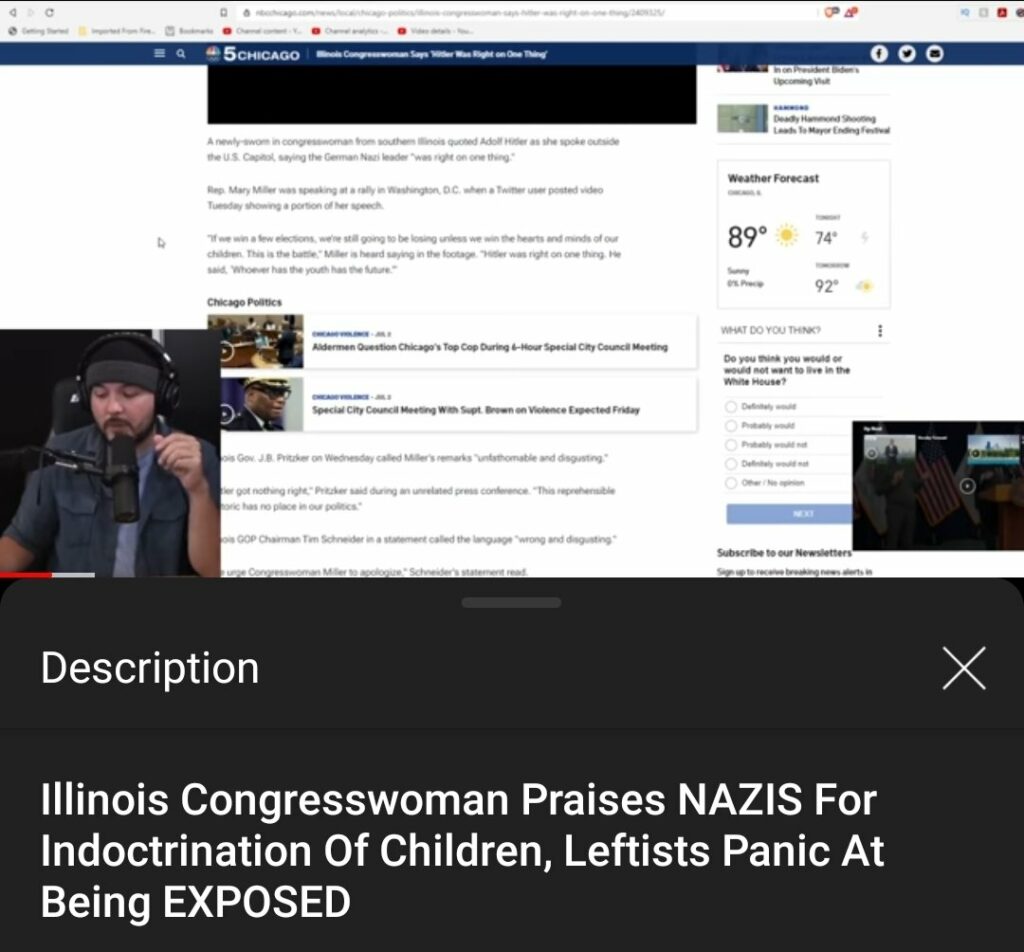This screenshot has width=1024, height=952.
Task: Open the NBC site hamburger menu
Action: point(160,54)
